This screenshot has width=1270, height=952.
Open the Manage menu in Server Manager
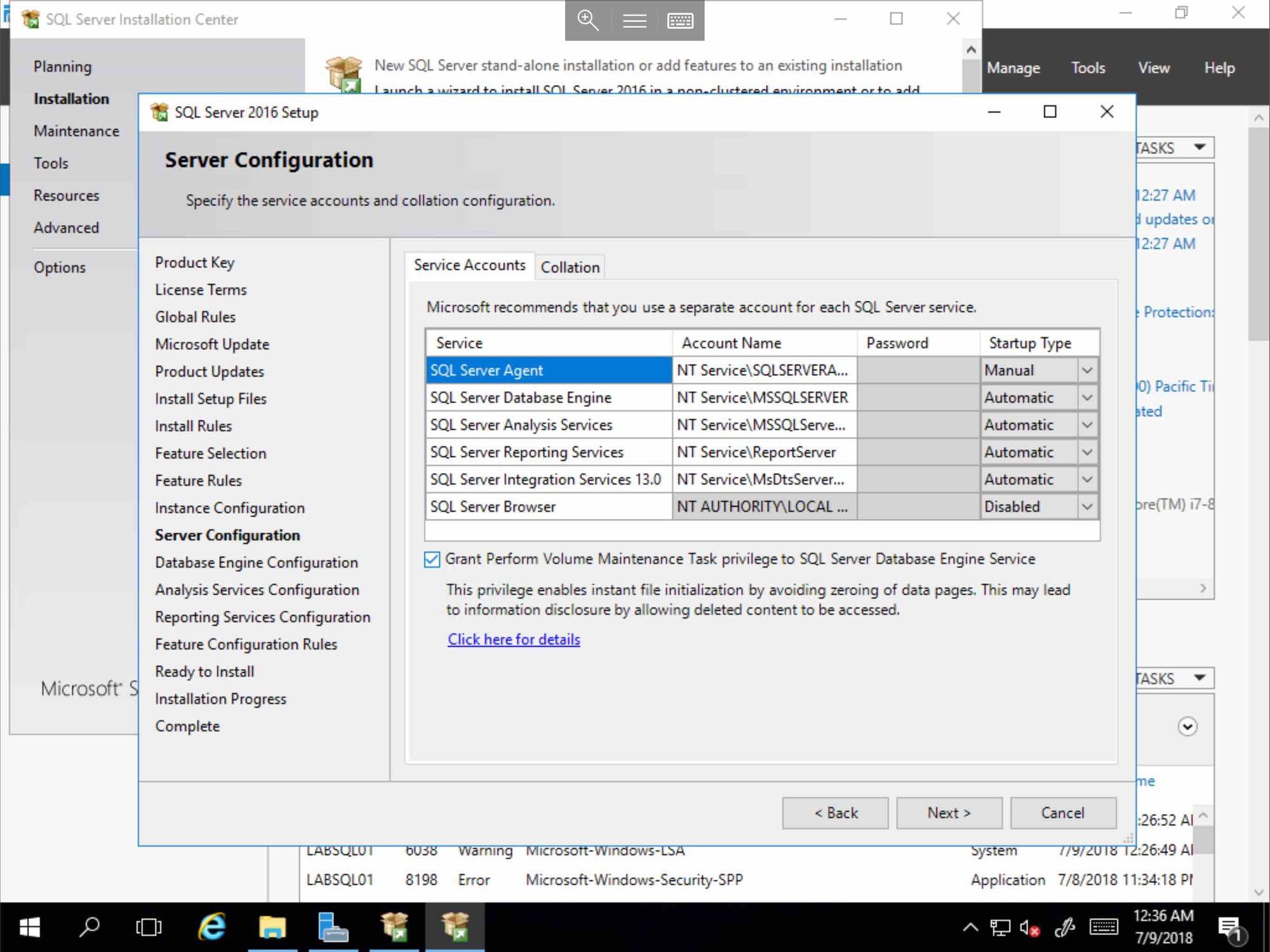click(1013, 68)
